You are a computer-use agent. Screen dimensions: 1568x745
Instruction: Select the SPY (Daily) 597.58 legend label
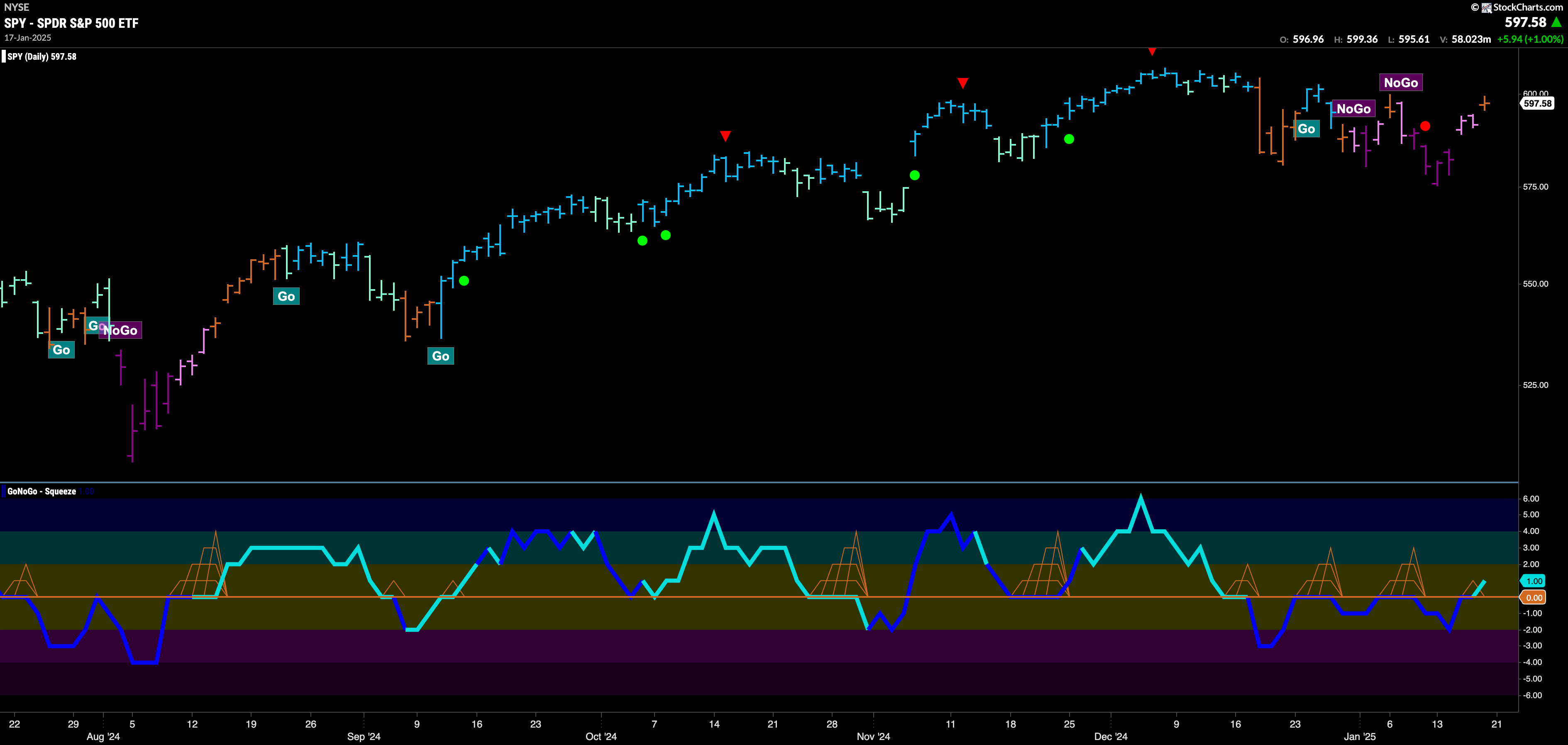(x=42, y=56)
